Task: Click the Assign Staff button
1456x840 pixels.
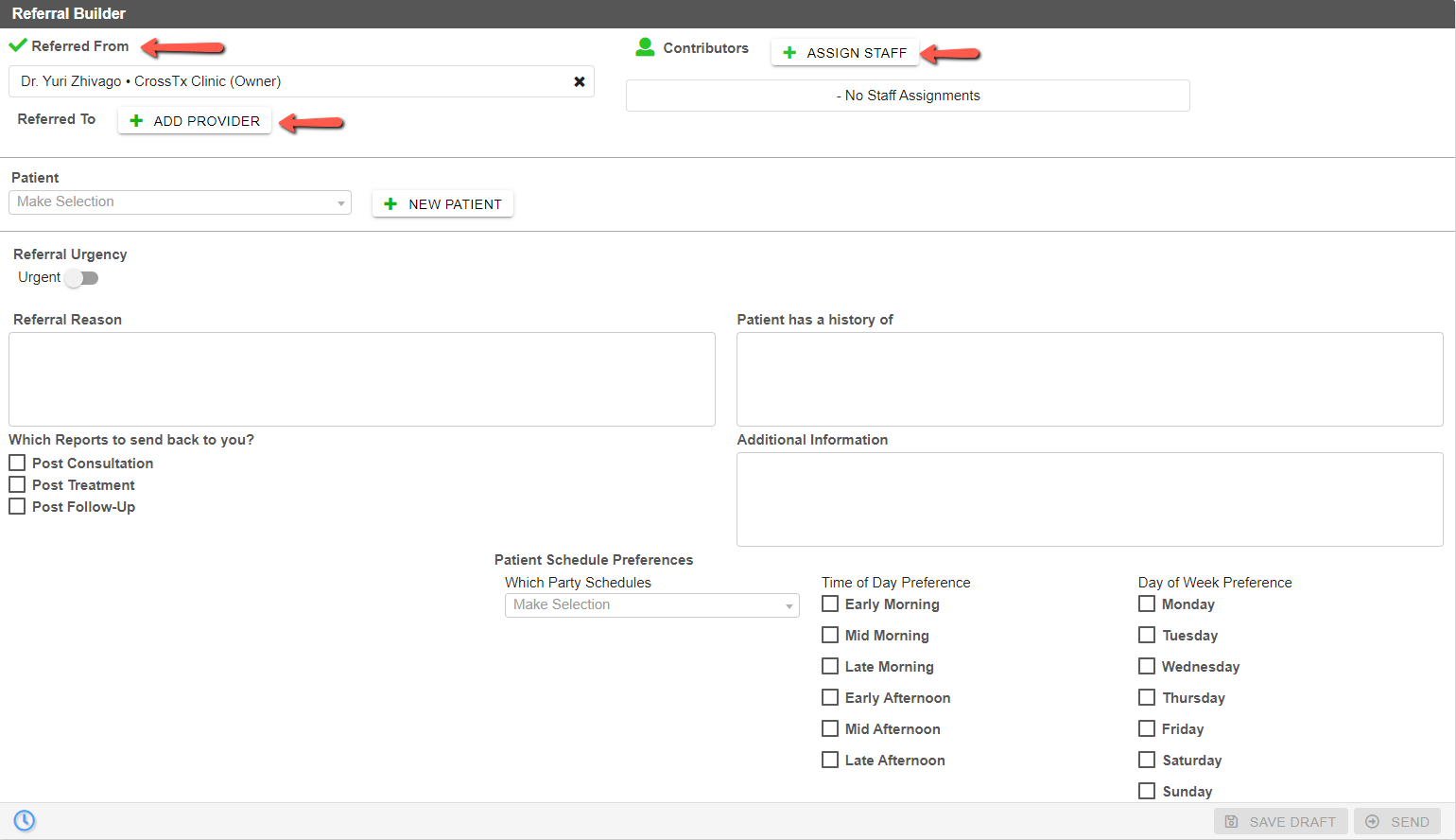Action: pyautogui.click(x=845, y=53)
